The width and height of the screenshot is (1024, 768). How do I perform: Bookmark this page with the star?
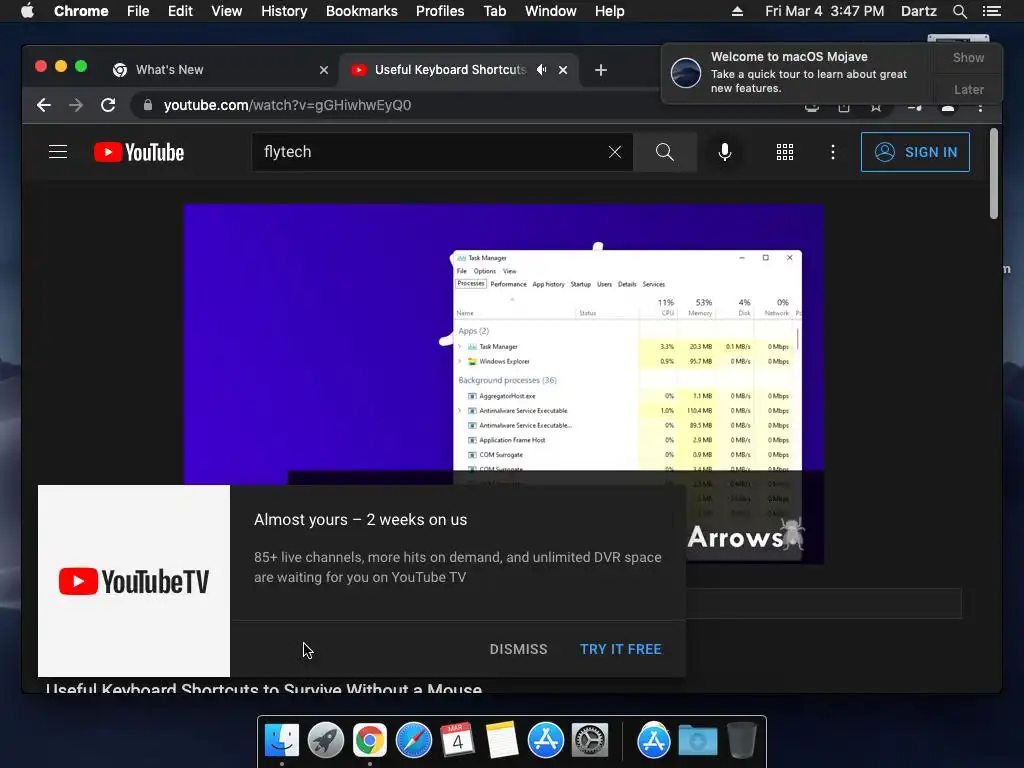[876, 108]
